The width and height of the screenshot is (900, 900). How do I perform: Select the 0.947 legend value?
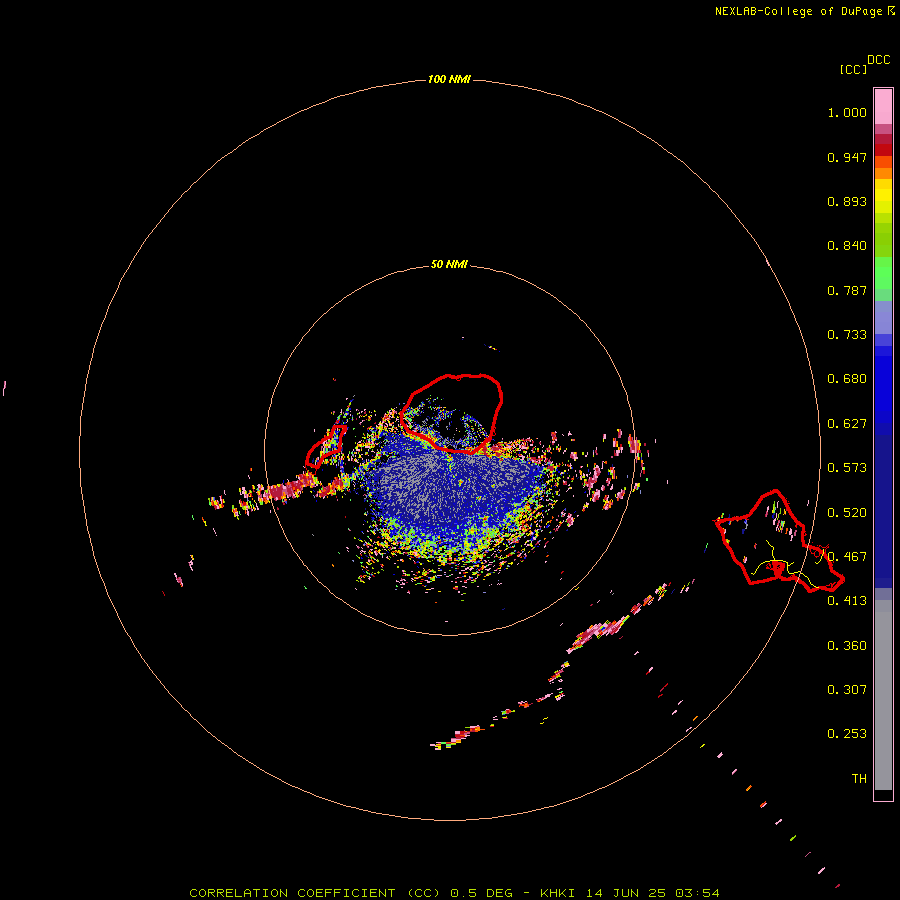click(847, 157)
